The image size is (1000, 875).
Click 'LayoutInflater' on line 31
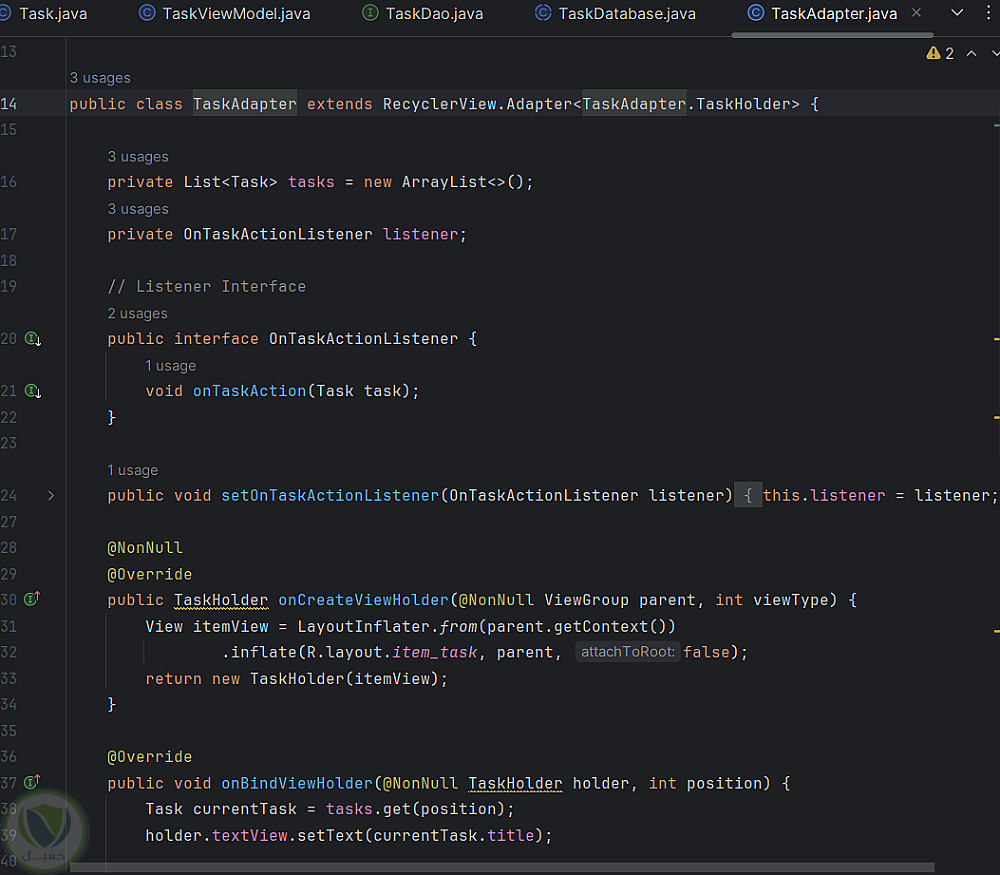[364, 626]
